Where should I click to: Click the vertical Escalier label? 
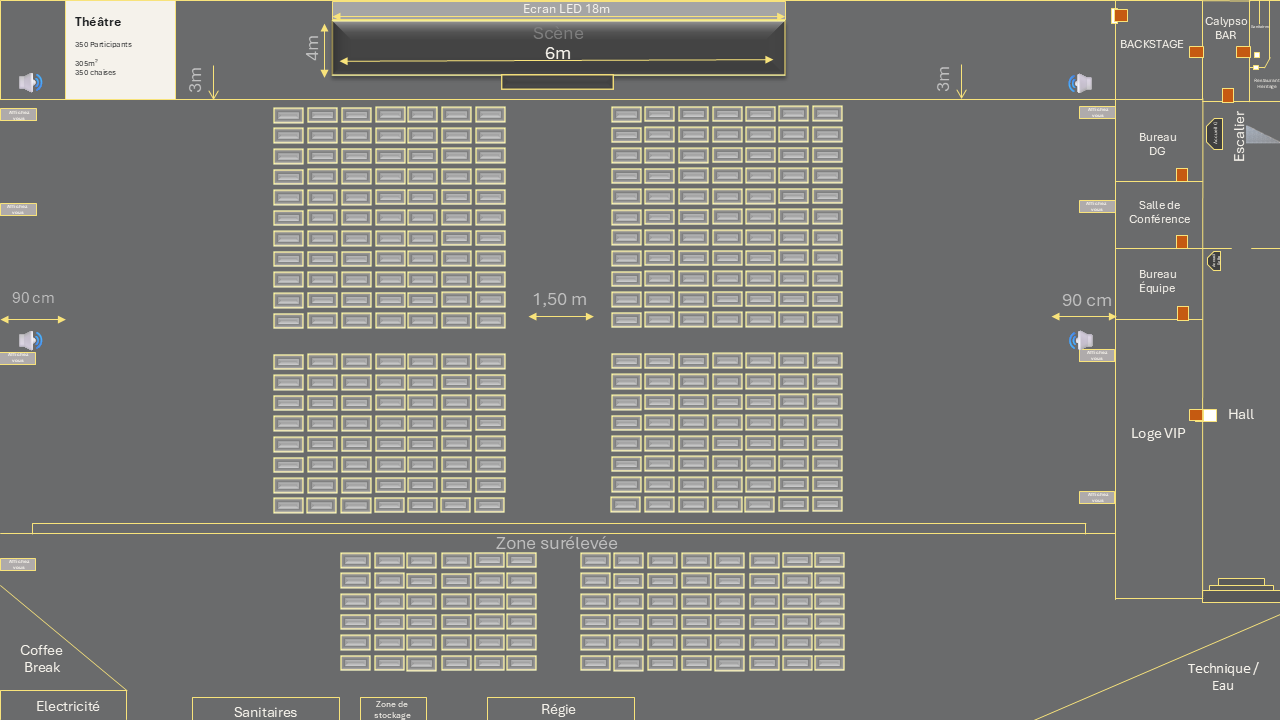pyautogui.click(x=1240, y=136)
